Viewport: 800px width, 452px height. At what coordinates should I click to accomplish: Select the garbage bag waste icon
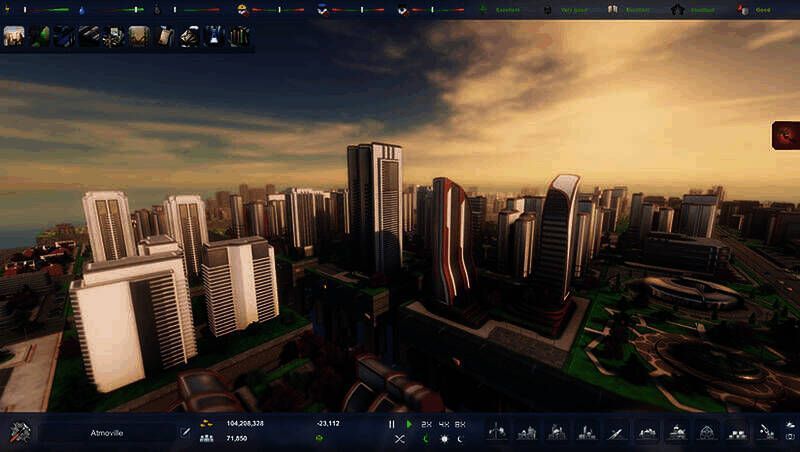tap(160, 9)
